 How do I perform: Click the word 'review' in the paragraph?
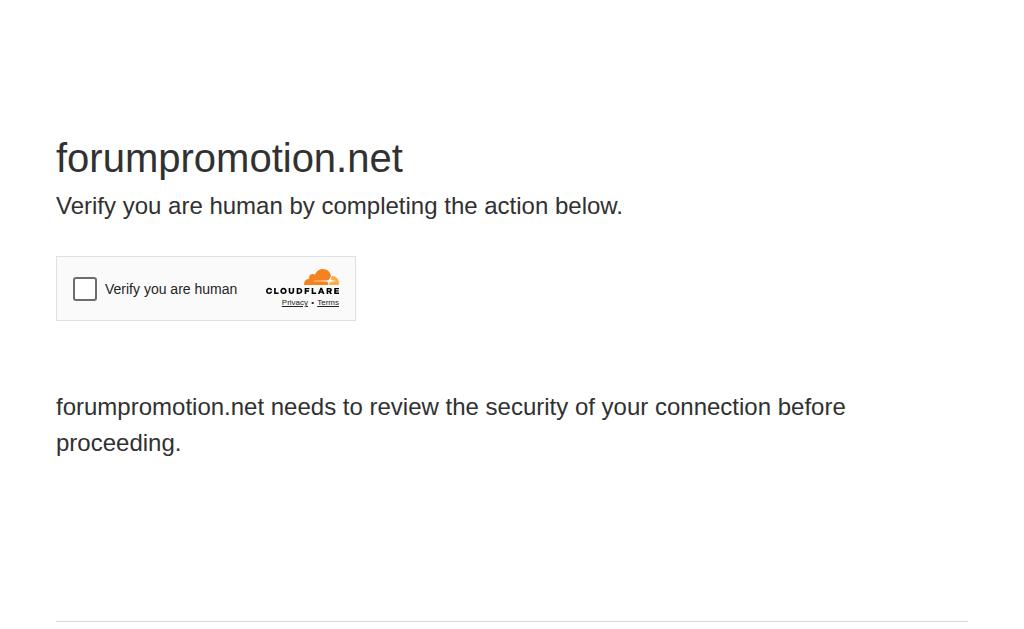click(x=404, y=407)
